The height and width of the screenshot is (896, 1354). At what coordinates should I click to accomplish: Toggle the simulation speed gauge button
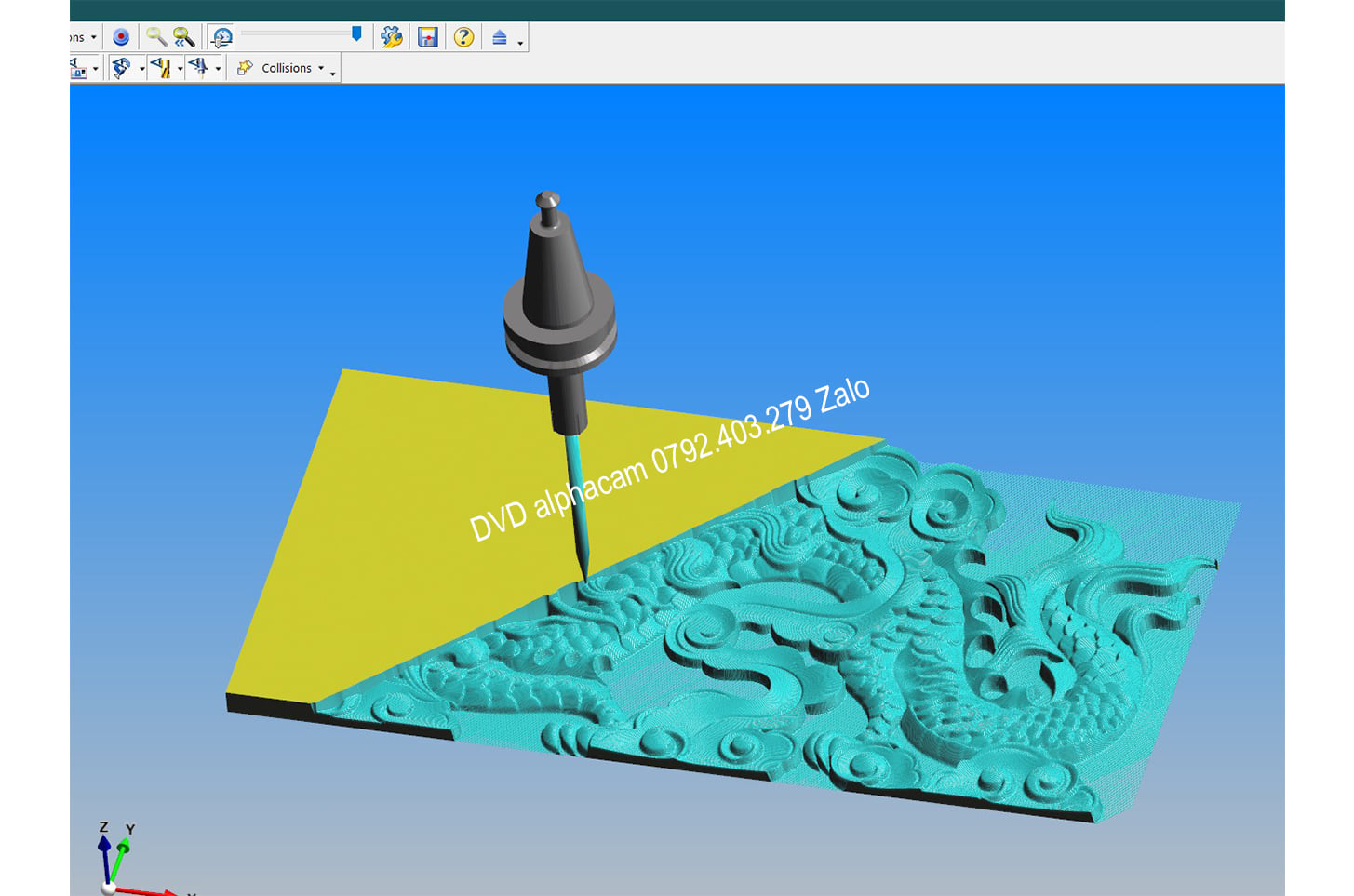[x=221, y=37]
